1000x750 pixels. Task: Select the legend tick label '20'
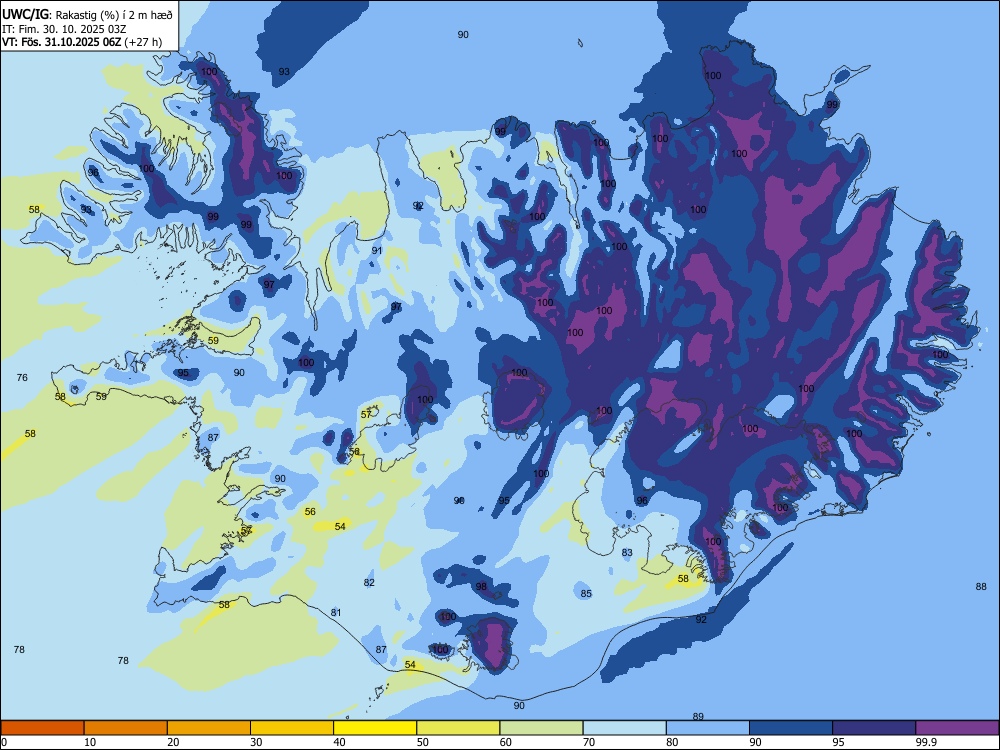[173, 742]
